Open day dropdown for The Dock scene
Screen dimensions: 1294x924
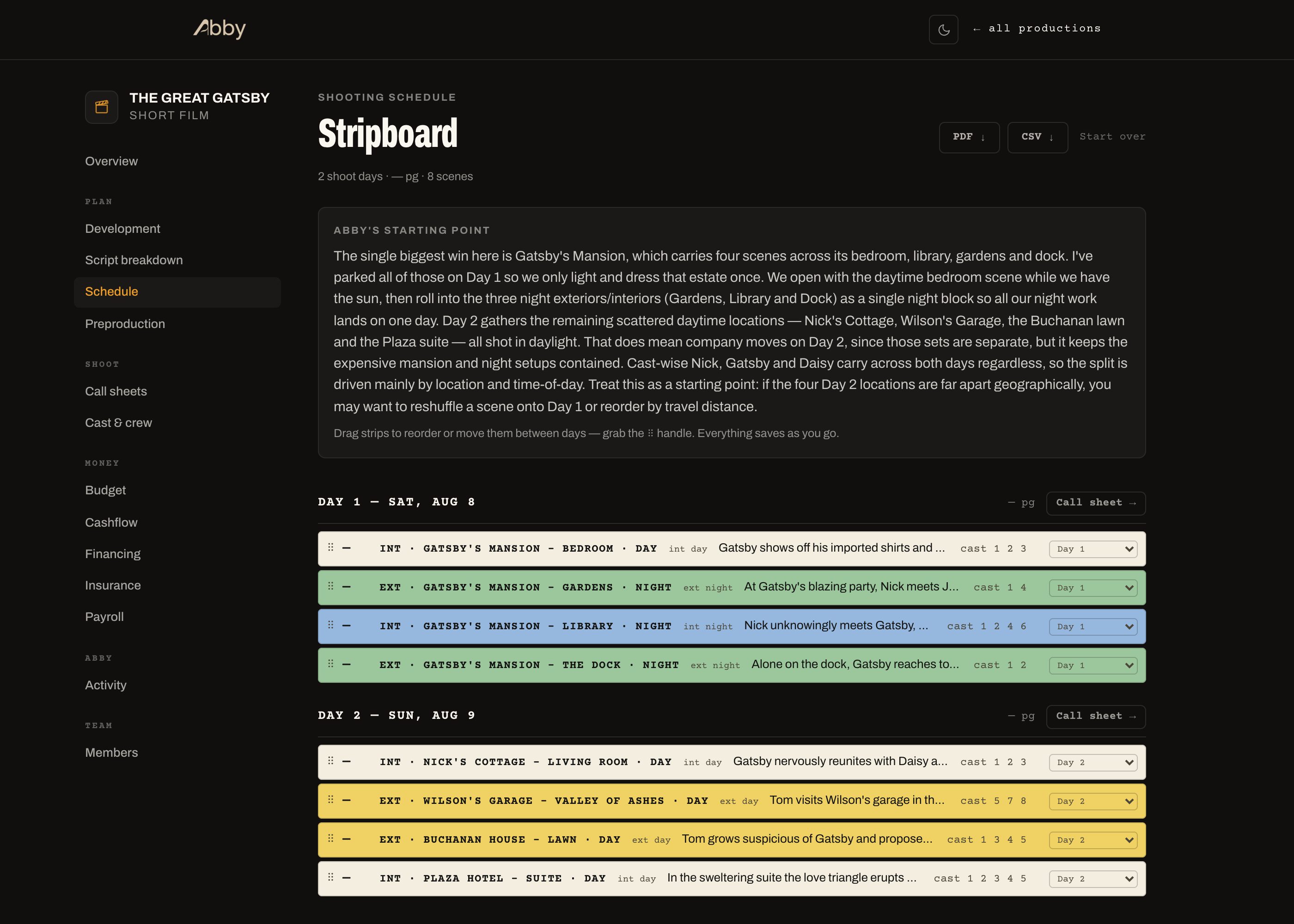(x=1093, y=665)
